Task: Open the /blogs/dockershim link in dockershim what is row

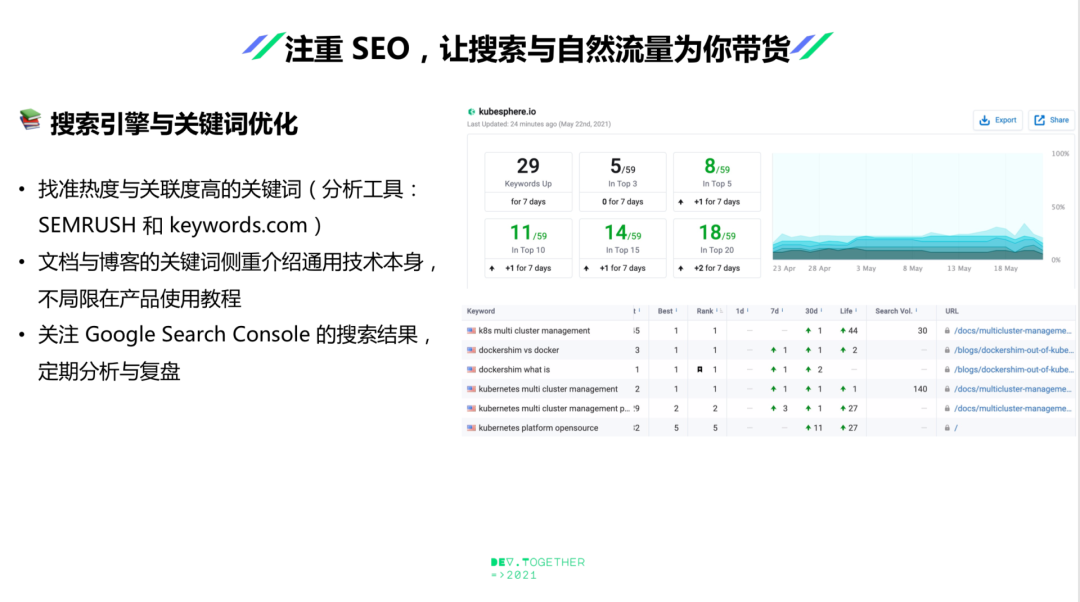Action: point(1012,369)
